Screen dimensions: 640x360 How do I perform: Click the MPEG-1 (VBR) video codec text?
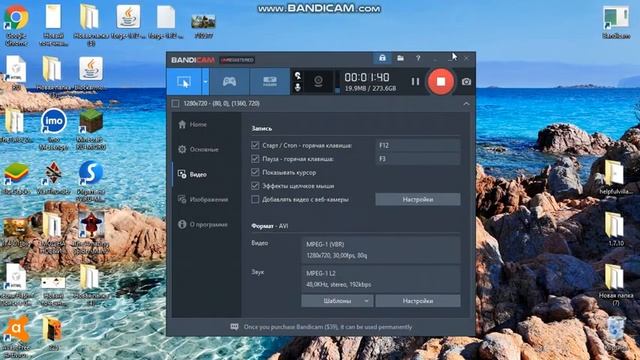325,244
